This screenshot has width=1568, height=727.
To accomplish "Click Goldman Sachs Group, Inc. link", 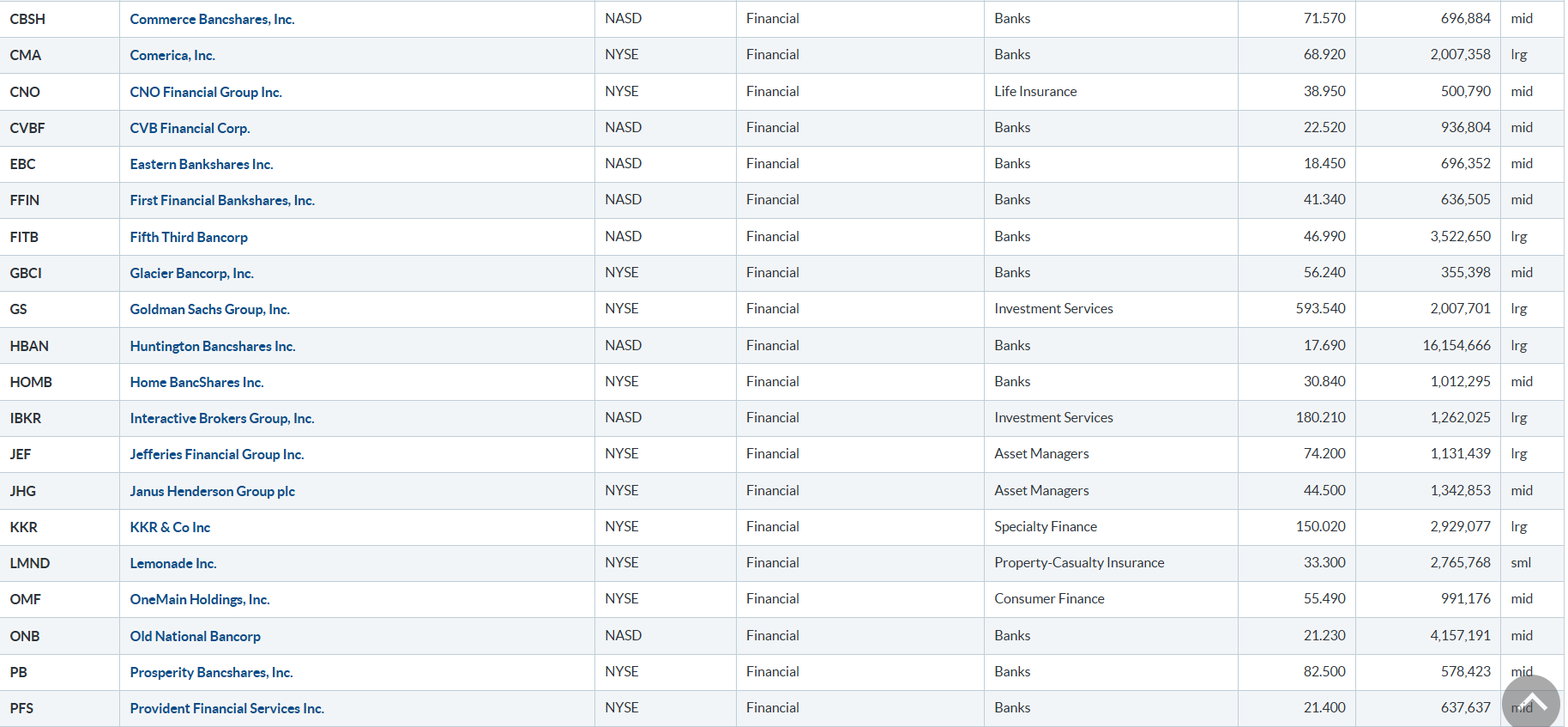I will pos(209,309).
